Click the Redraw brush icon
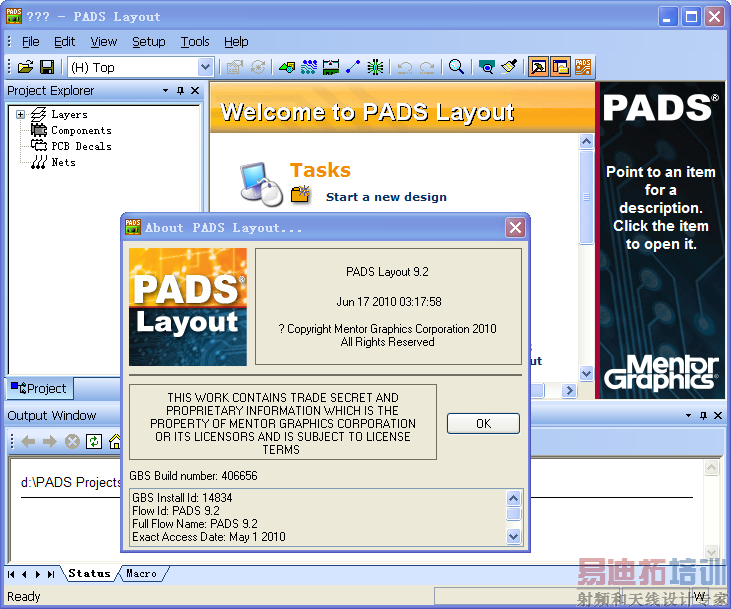This screenshot has height=609, width=731. pos(509,68)
